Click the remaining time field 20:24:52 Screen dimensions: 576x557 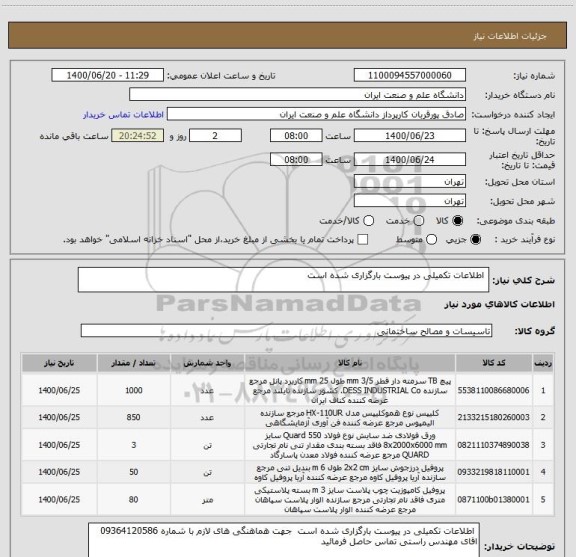(138, 136)
